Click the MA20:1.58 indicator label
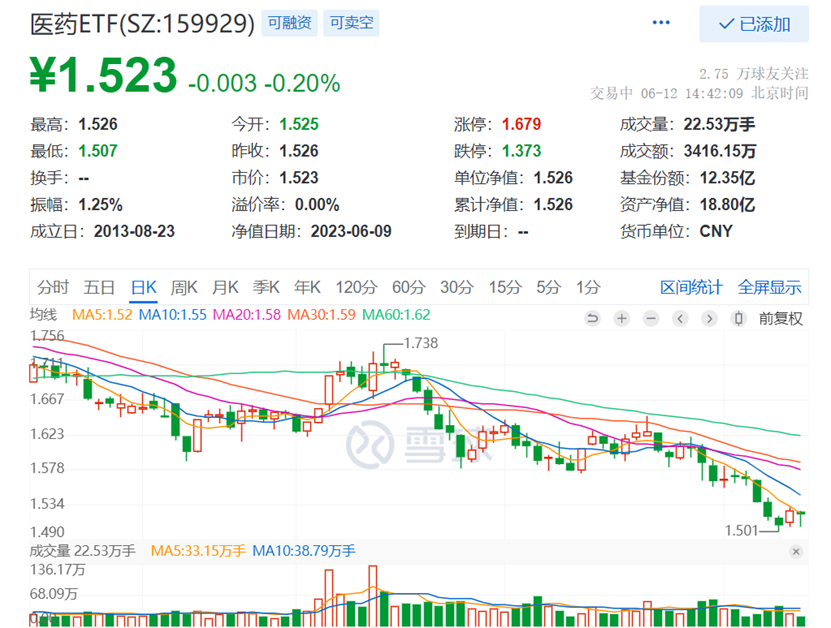The height and width of the screenshot is (628, 831). pyautogui.click(x=247, y=315)
